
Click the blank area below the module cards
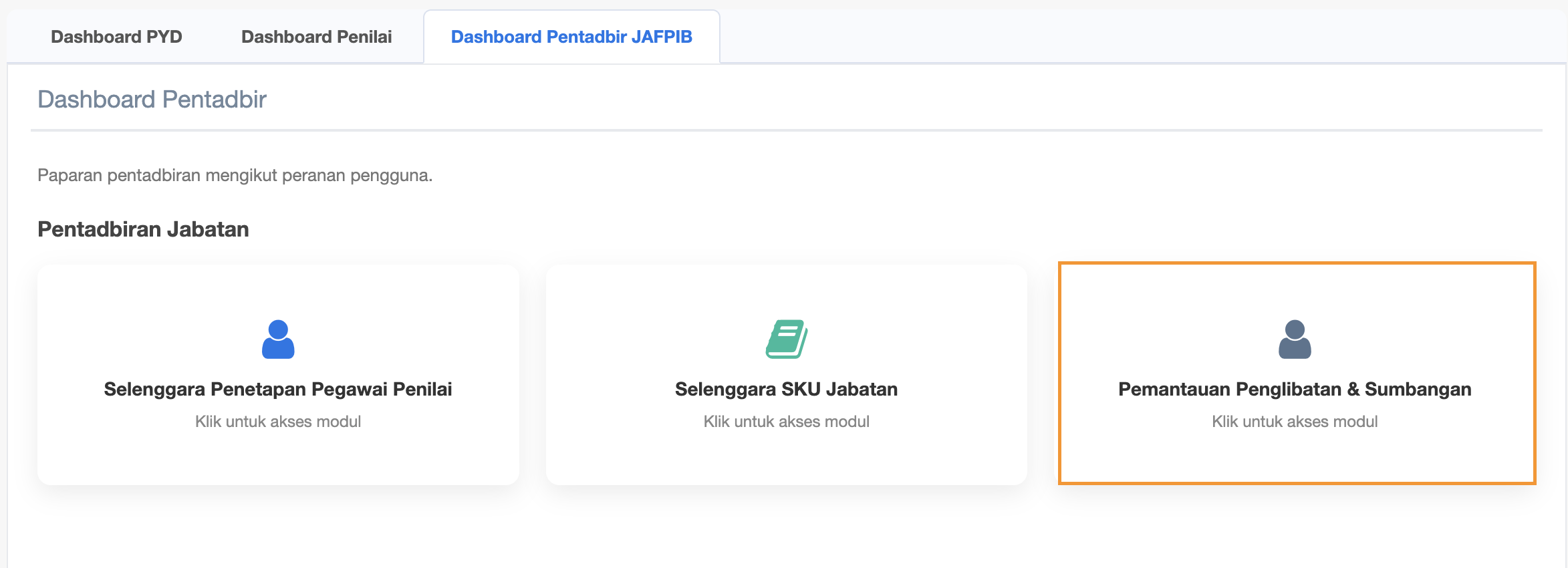pyautogui.click(x=786, y=528)
